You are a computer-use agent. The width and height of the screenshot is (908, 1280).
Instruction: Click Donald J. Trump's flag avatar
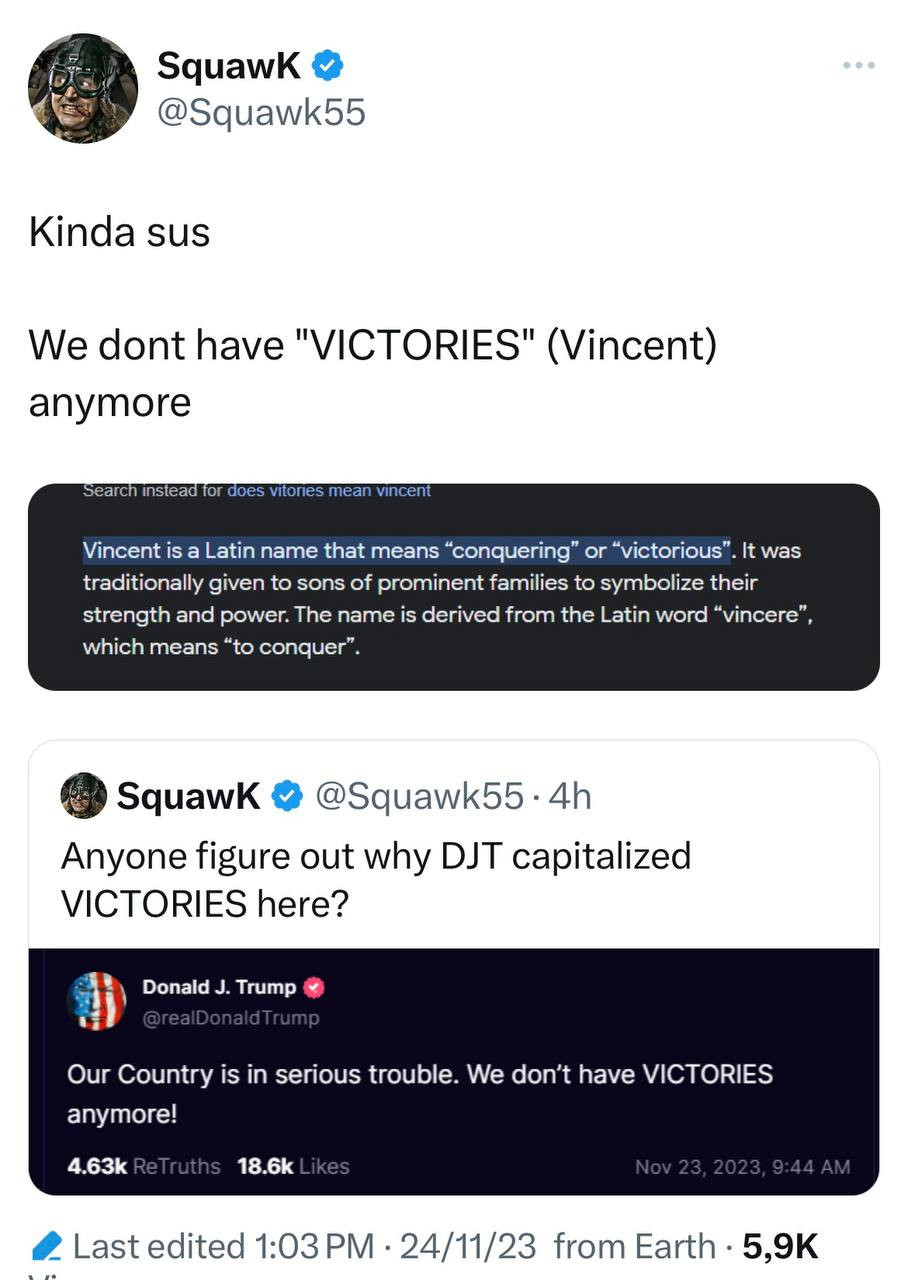click(97, 1001)
